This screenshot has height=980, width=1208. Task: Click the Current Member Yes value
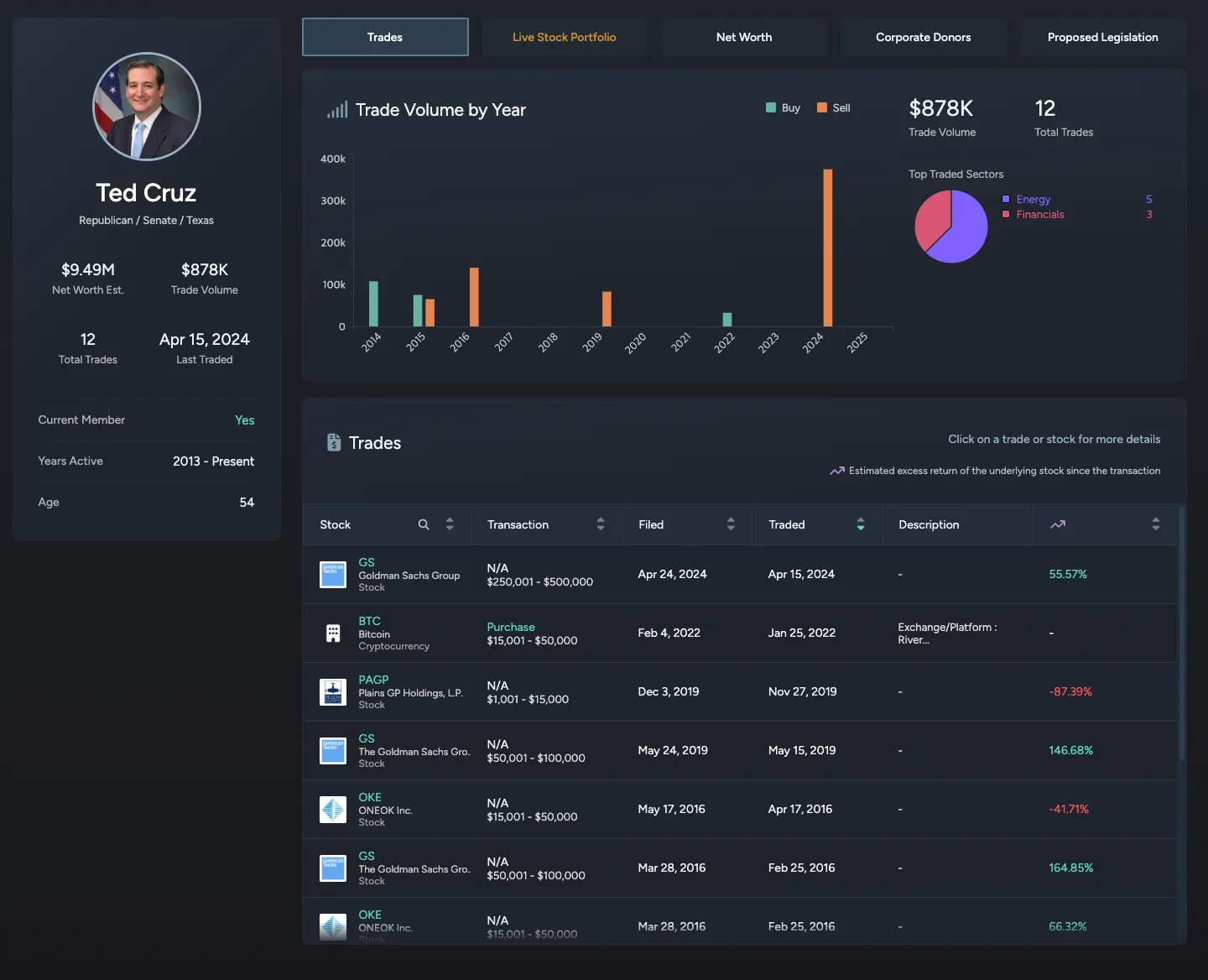tap(245, 420)
